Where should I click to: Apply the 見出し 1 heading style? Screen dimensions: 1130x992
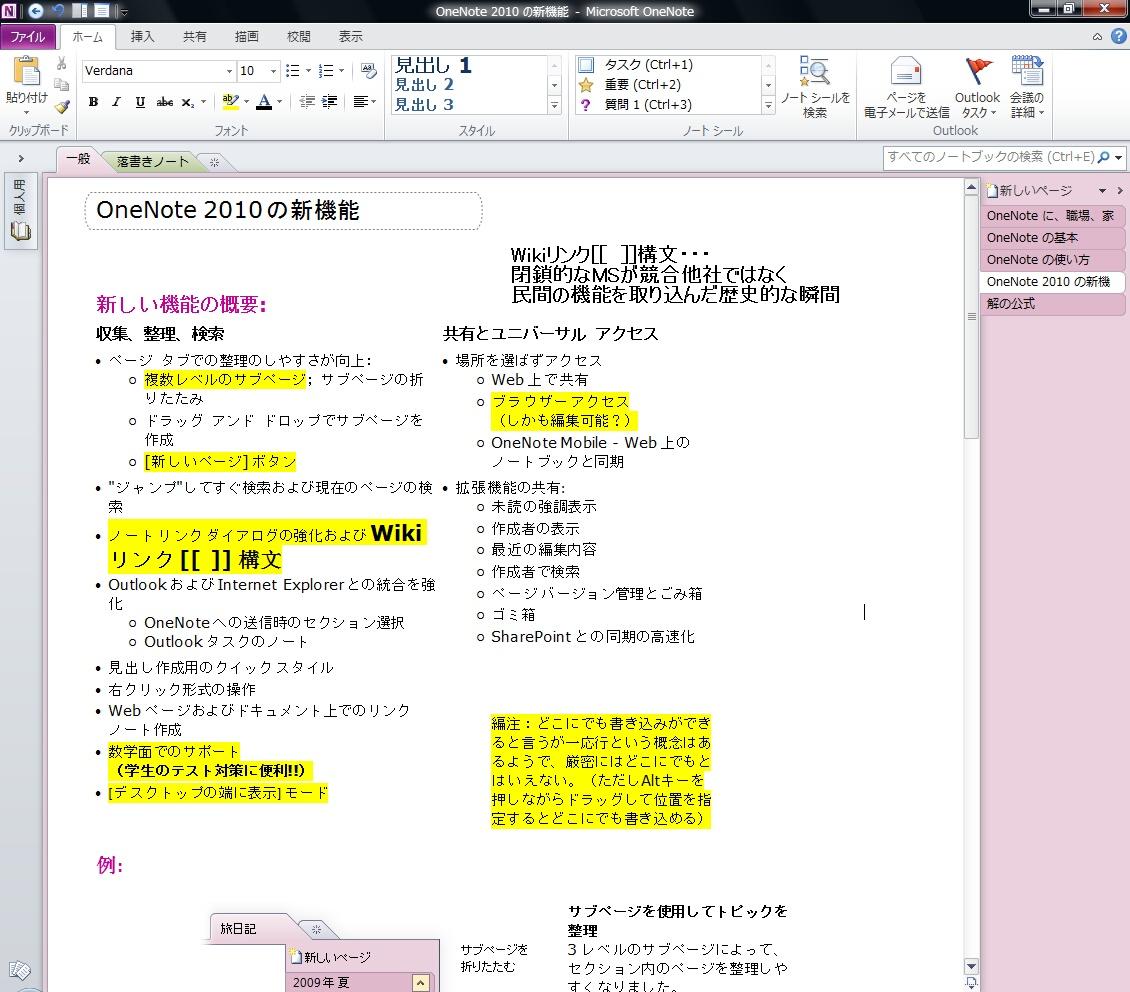[x=432, y=66]
